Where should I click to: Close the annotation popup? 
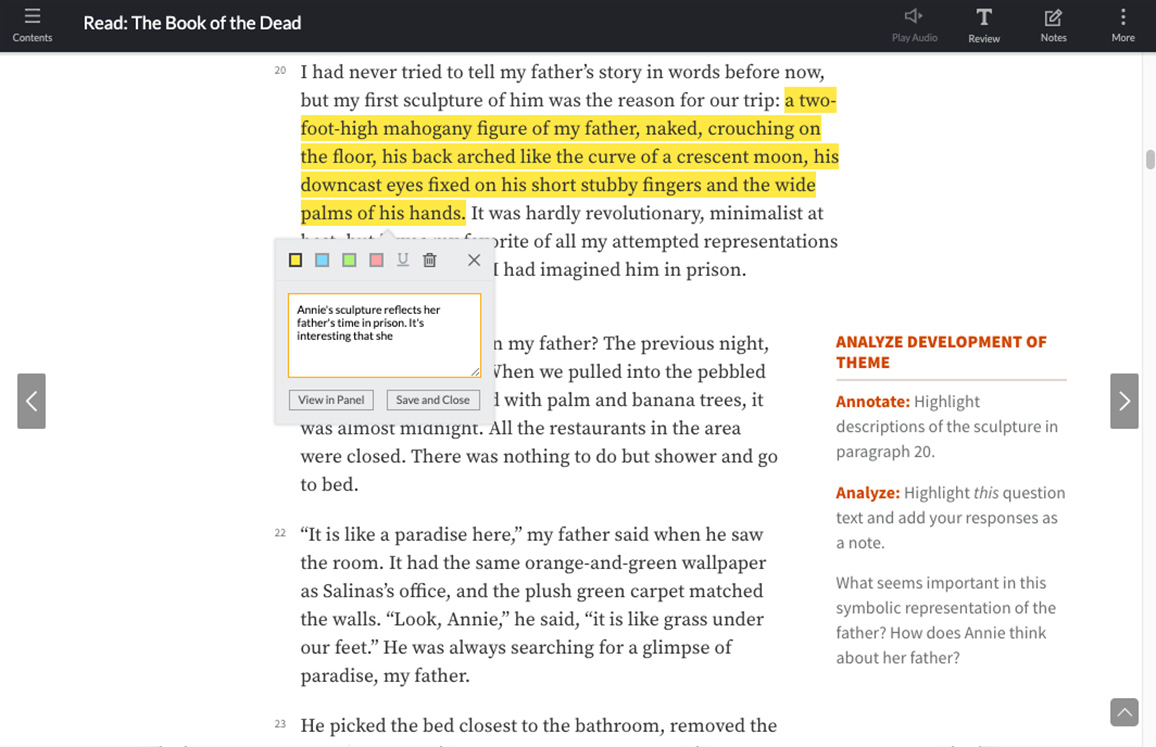(474, 260)
